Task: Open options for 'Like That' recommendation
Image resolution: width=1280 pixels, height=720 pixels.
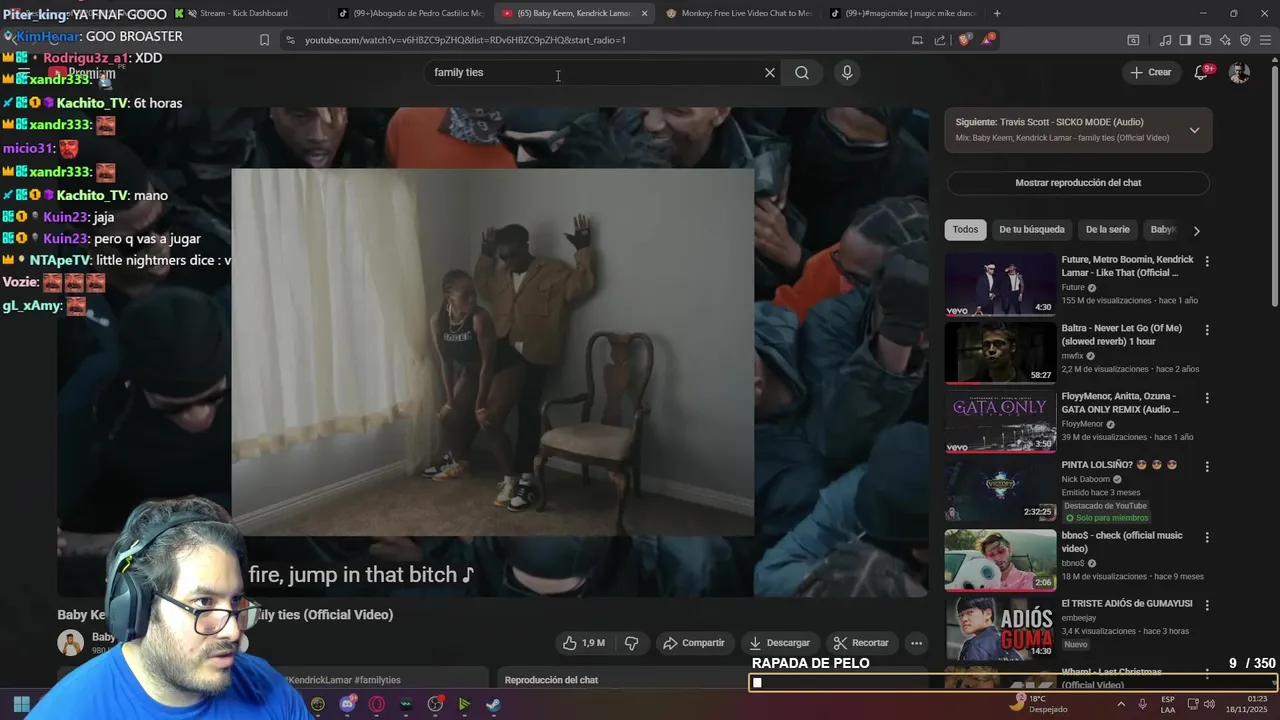Action: 1207,261
